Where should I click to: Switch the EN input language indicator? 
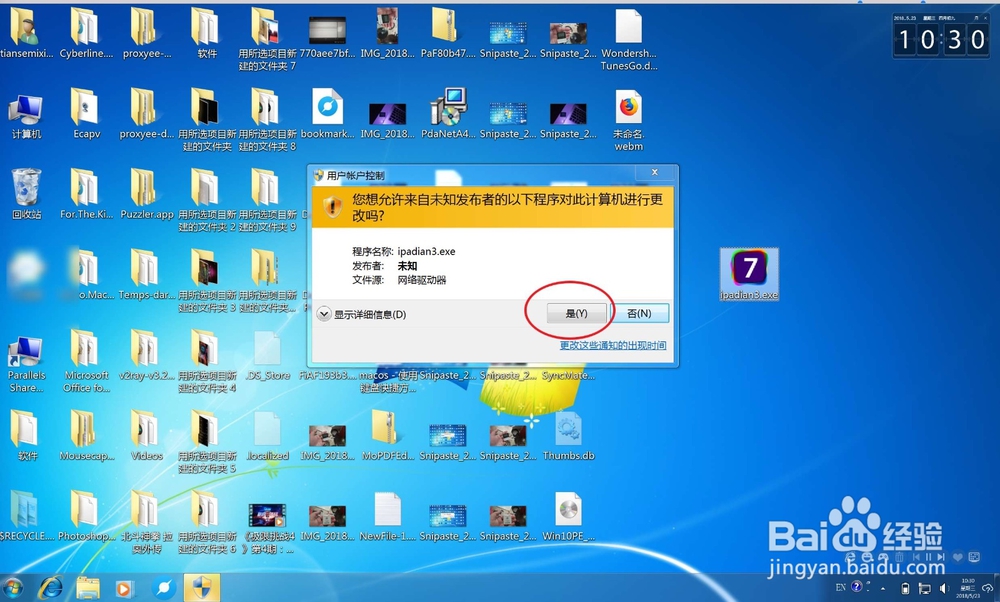tap(840, 587)
